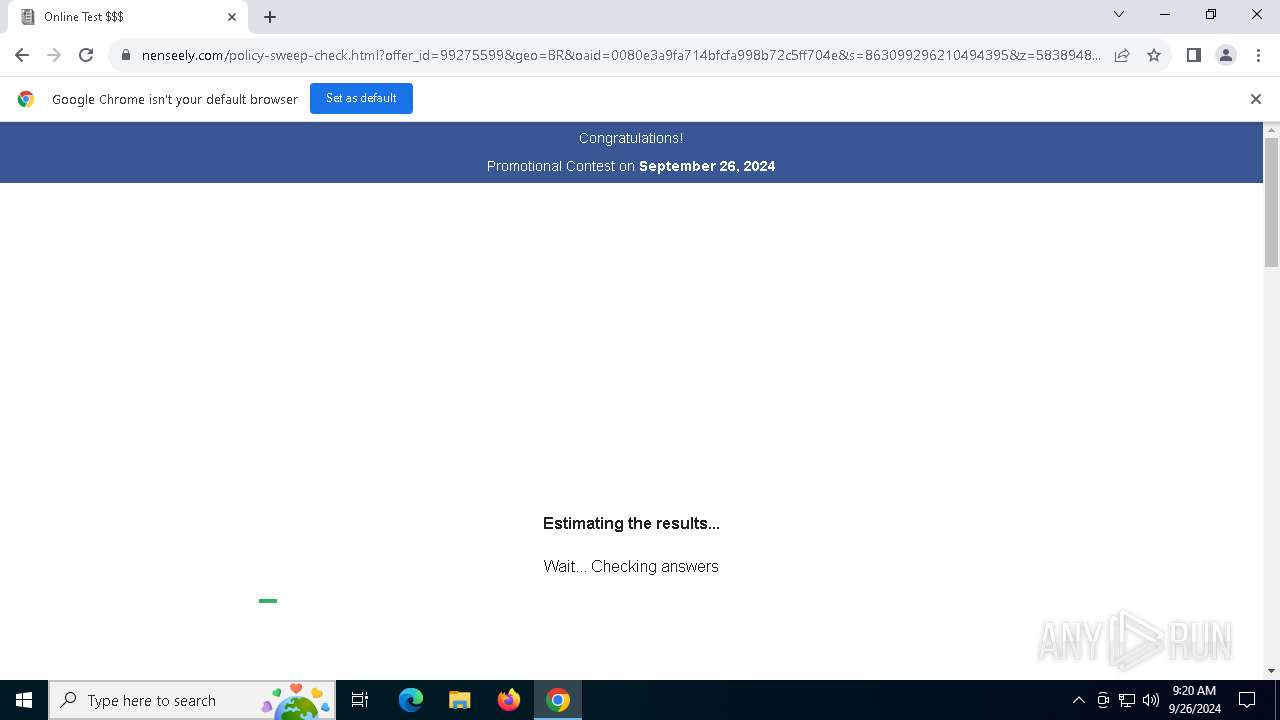Screen dimensions: 1280x720
Task: Minimize the Chrome window
Action: point(1165,14)
